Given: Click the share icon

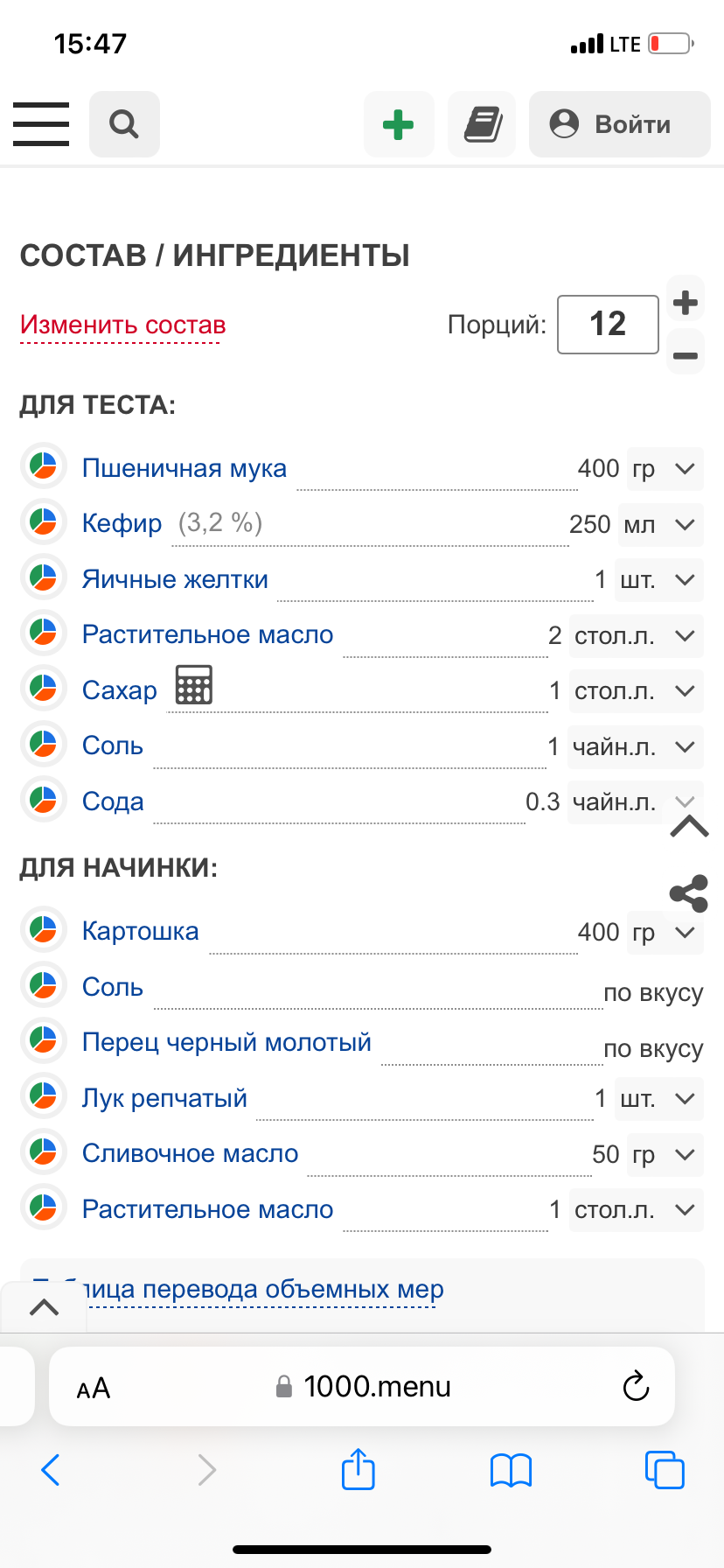Looking at the screenshot, I should (x=688, y=893).
